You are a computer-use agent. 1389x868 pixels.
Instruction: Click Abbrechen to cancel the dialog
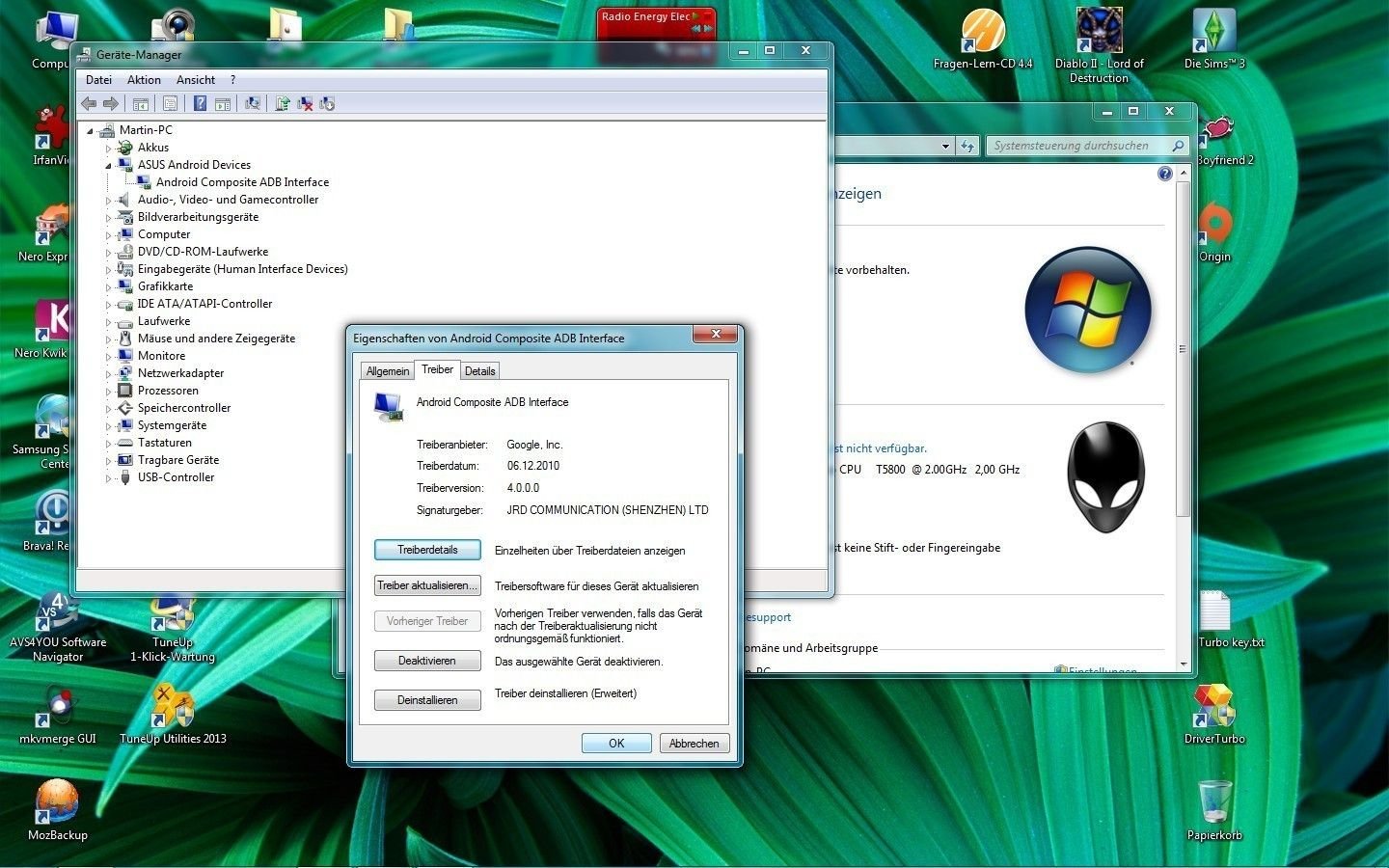(x=694, y=743)
